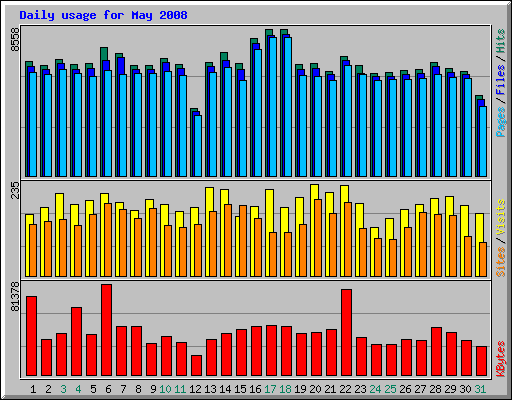Select day 1 on the bottom axis
The width and height of the screenshot is (512, 400).
pos(33,389)
